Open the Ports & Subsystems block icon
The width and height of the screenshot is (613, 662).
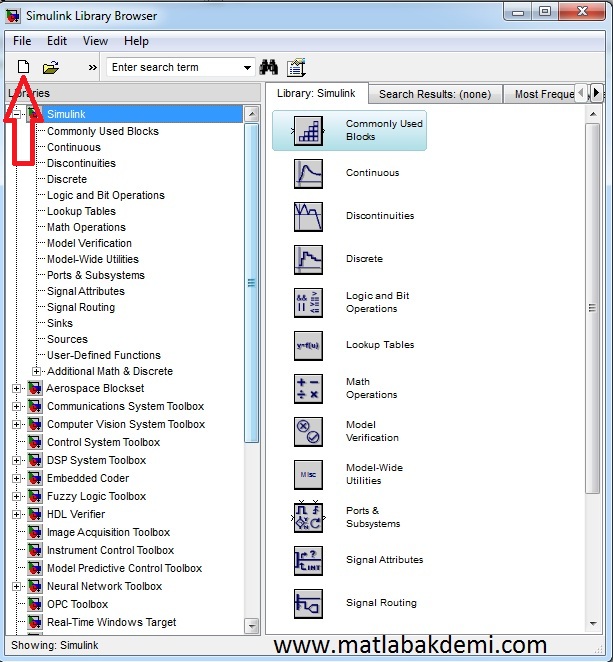[308, 518]
